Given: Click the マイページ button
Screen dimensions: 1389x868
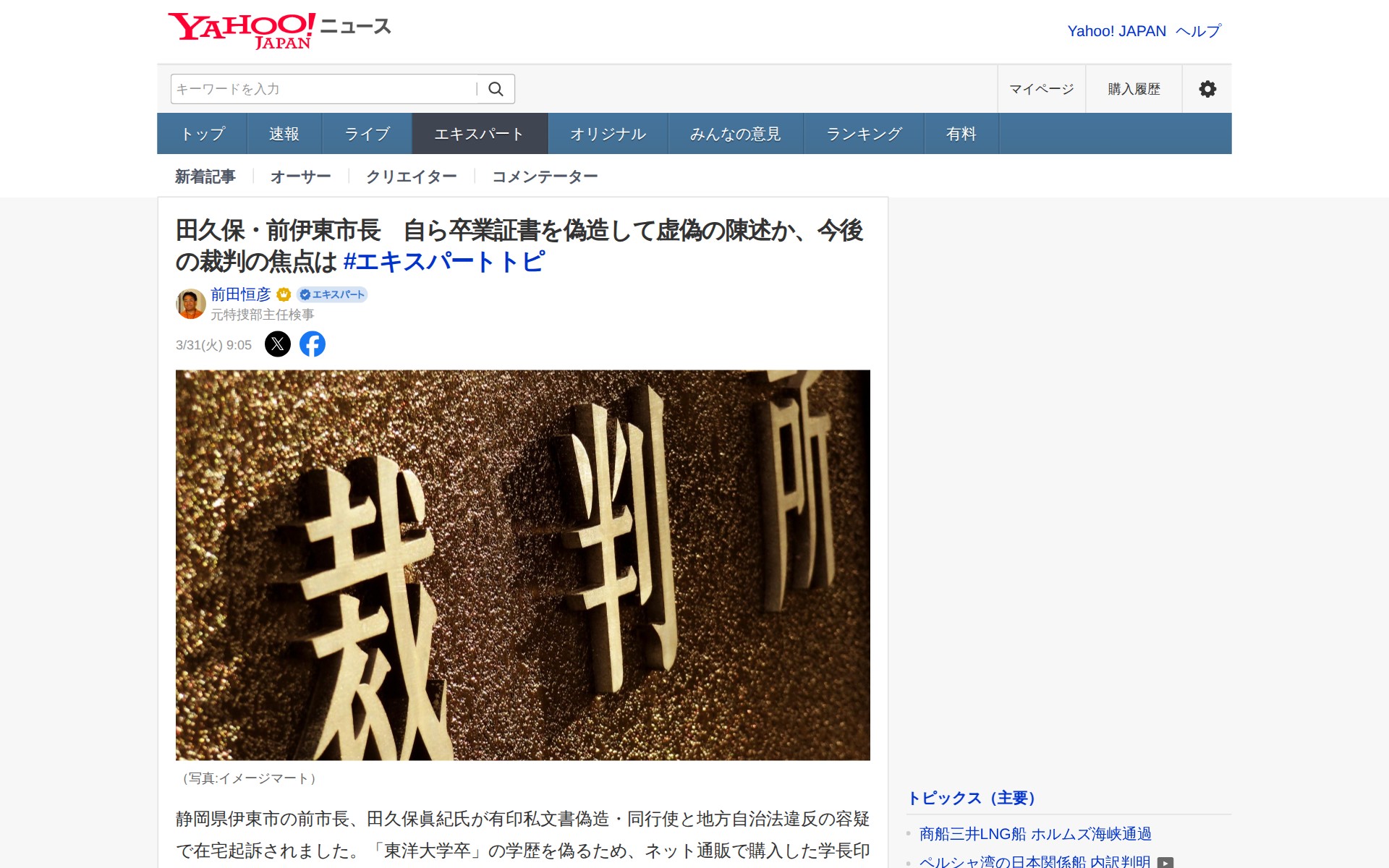Looking at the screenshot, I should pos(1042,89).
